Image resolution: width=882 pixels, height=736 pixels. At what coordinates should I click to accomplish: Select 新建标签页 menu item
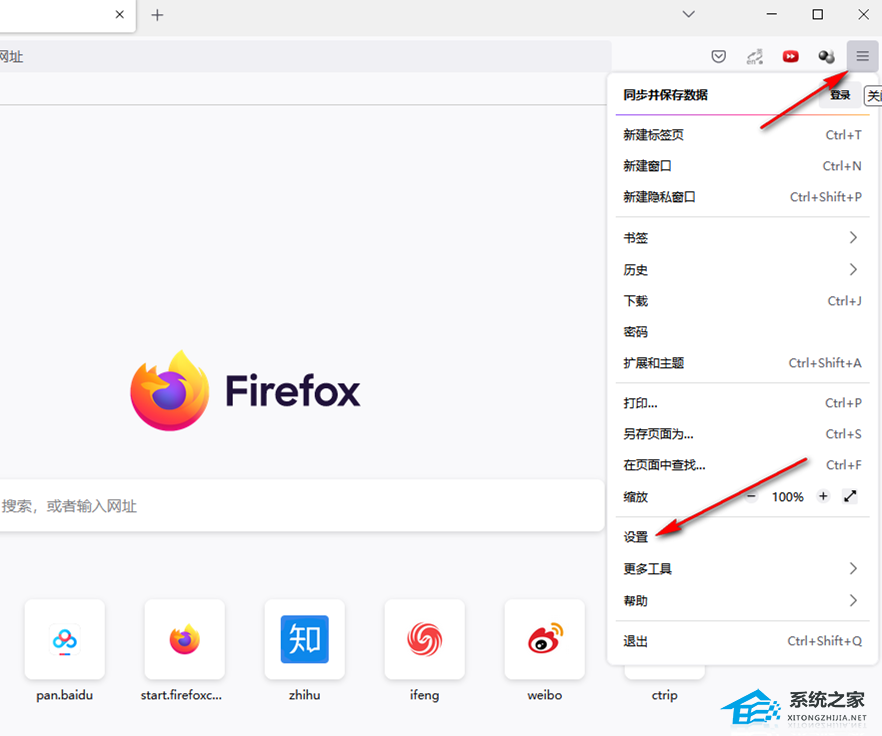pos(742,135)
